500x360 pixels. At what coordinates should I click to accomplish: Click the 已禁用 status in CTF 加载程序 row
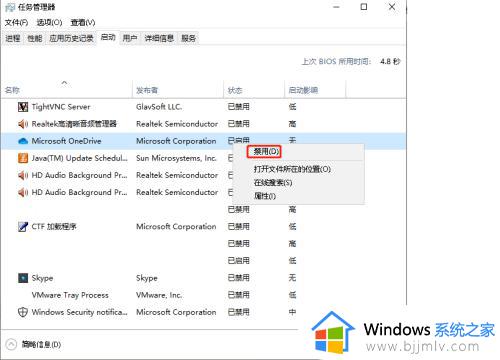point(238,227)
